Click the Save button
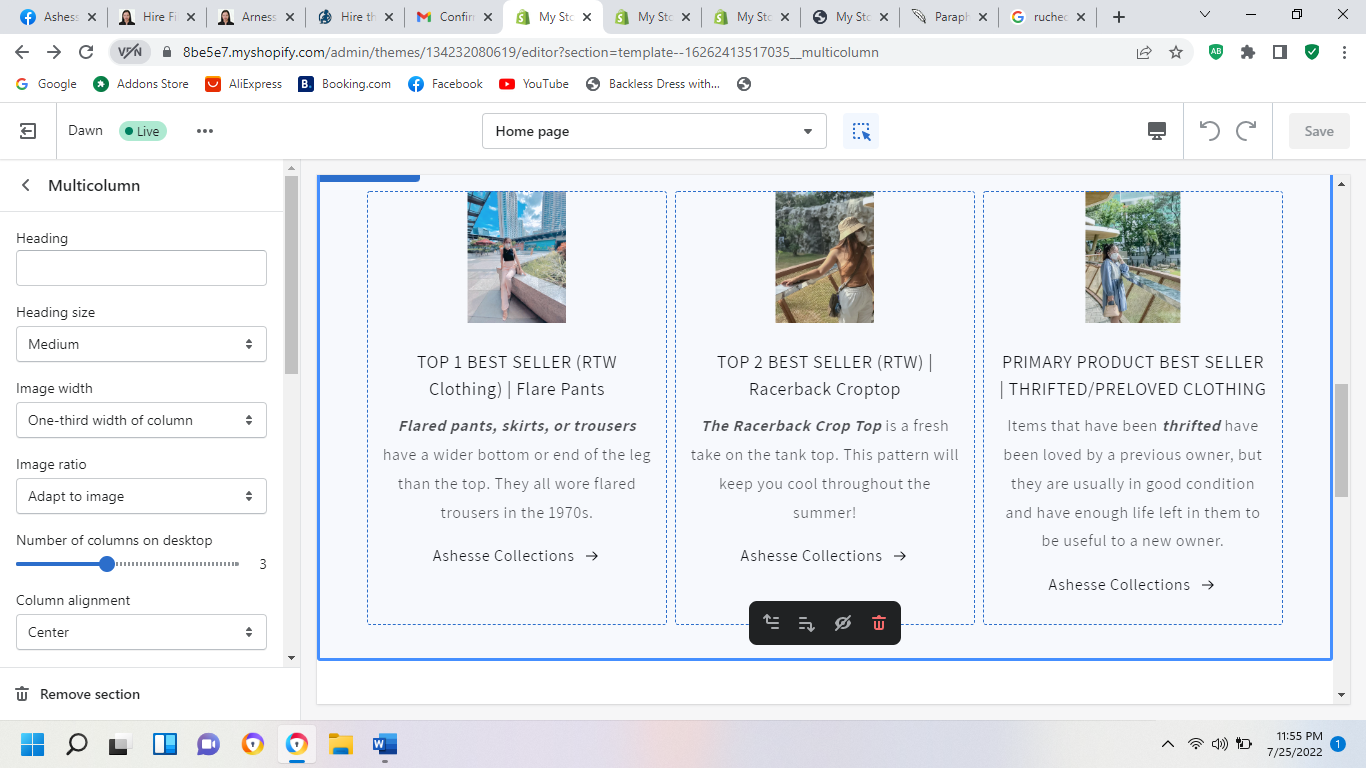Image resolution: width=1366 pixels, height=768 pixels. click(x=1319, y=131)
